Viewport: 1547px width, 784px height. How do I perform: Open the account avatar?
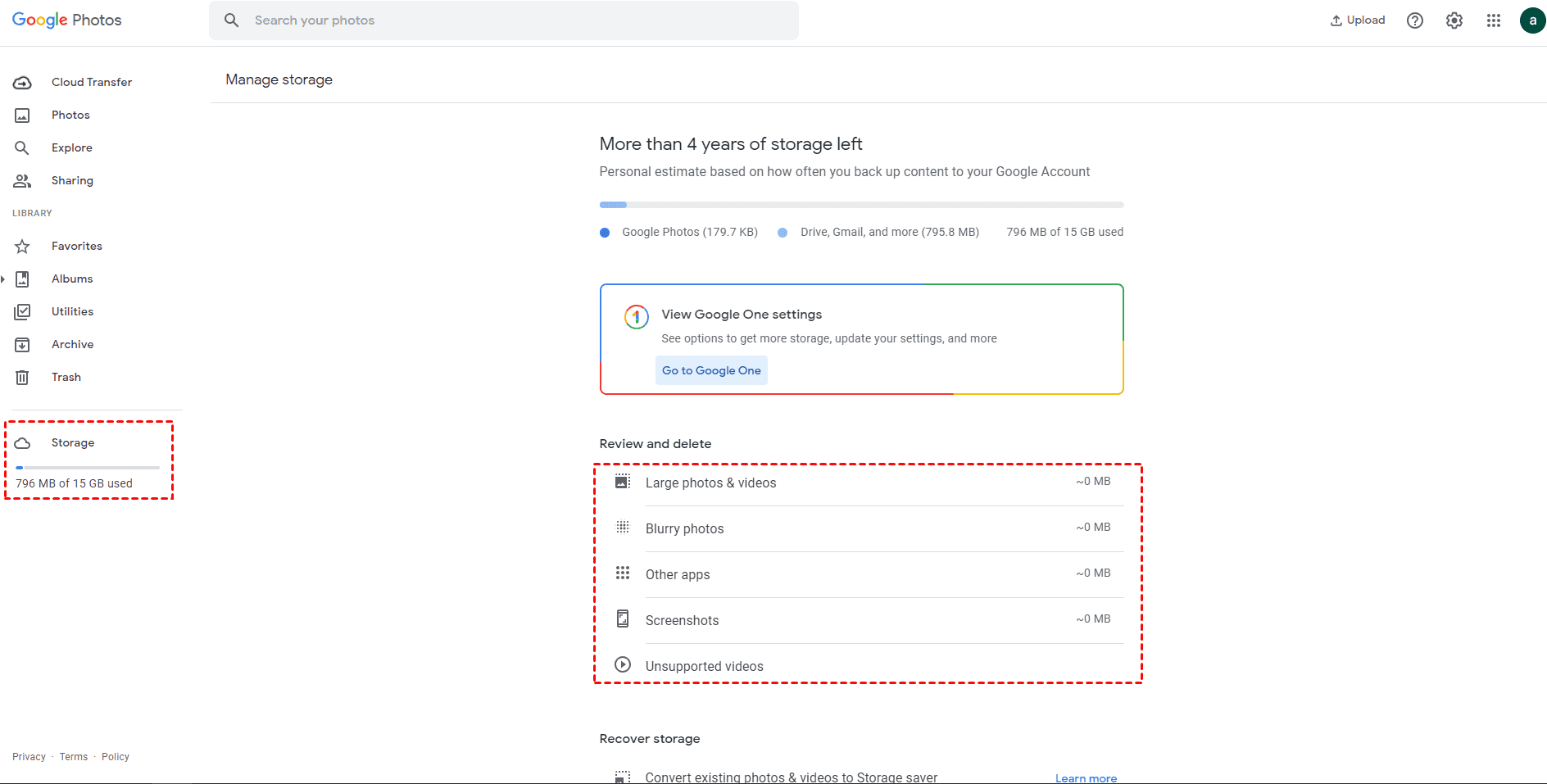(x=1532, y=20)
